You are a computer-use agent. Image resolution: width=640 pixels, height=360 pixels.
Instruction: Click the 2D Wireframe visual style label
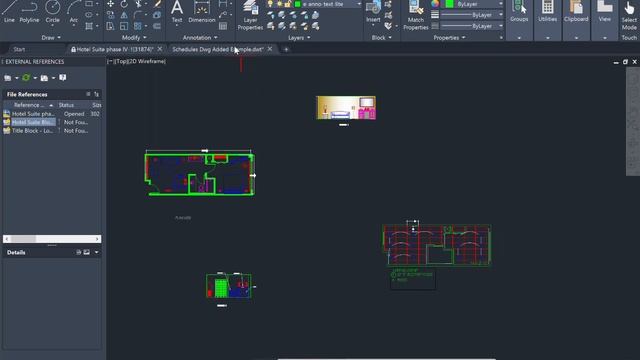(x=146, y=61)
